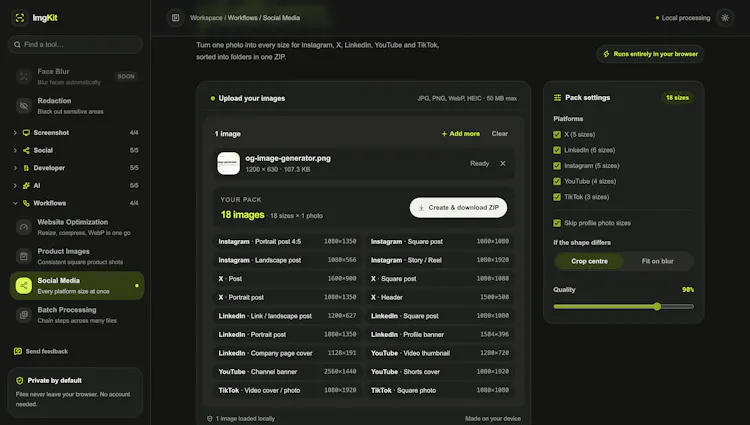Open Website Optimization workflow icon

click(x=23, y=227)
